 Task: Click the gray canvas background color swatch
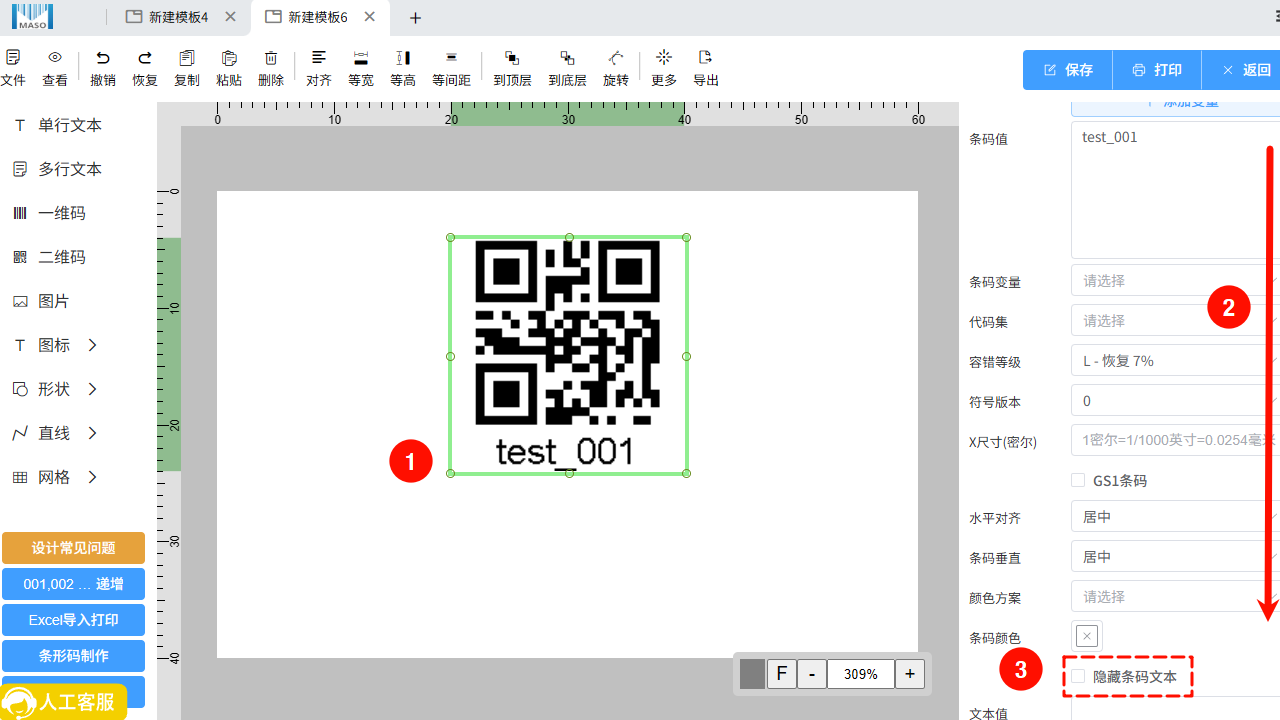point(752,674)
